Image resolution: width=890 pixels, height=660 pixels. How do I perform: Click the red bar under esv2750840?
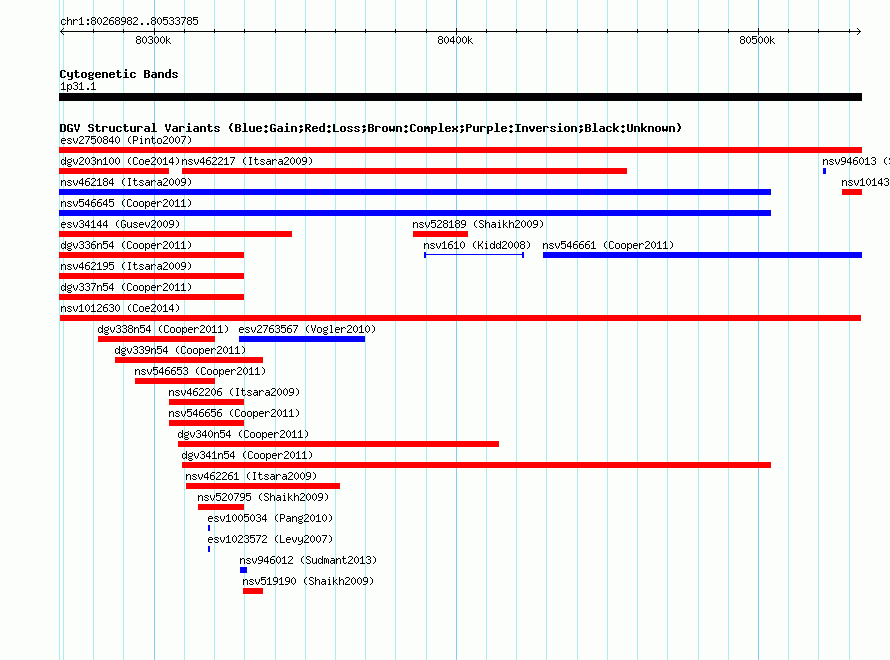pos(460,150)
